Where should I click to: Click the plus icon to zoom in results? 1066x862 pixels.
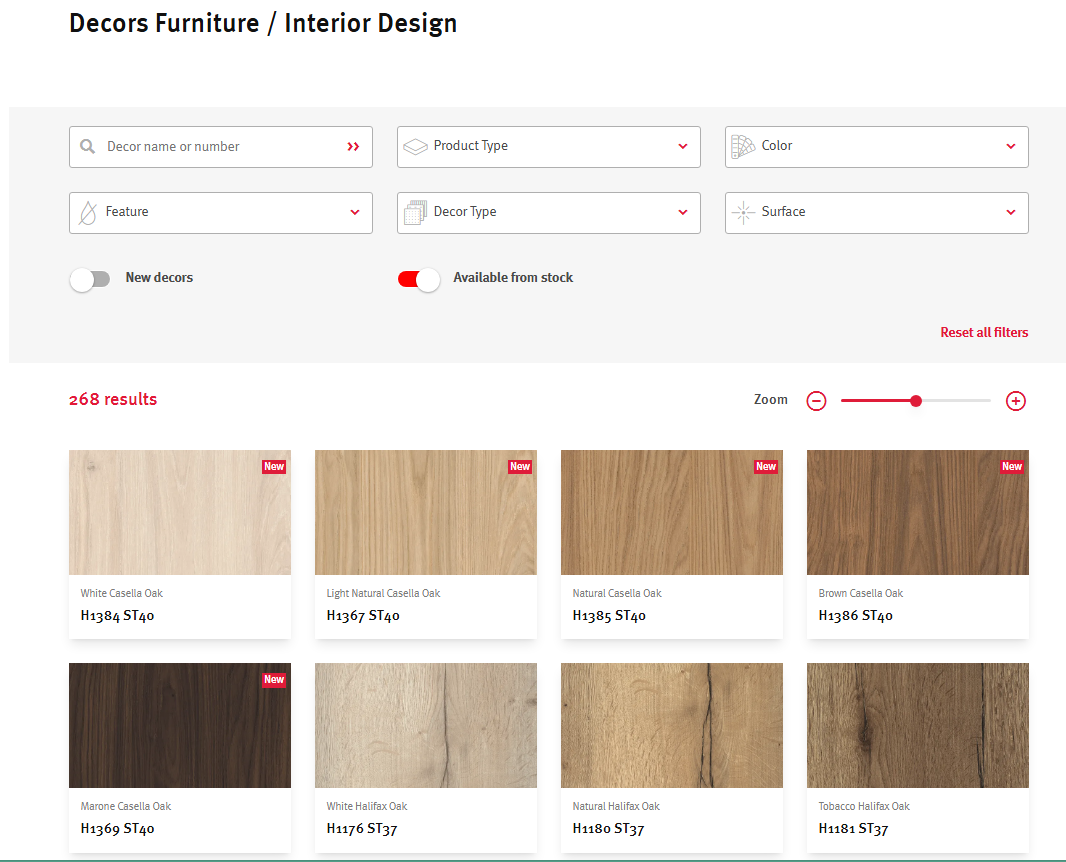pos(1016,400)
